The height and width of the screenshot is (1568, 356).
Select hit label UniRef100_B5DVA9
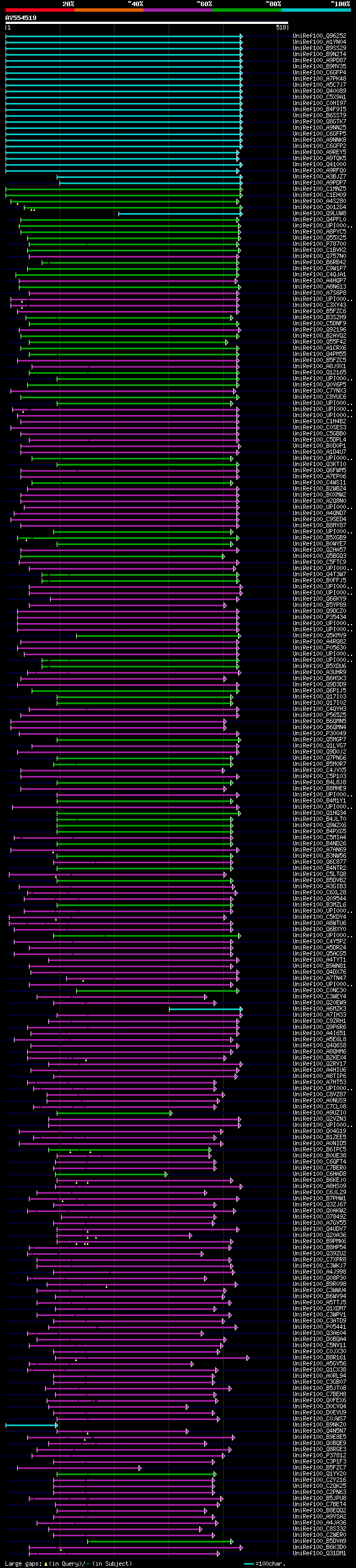[319, 1541]
